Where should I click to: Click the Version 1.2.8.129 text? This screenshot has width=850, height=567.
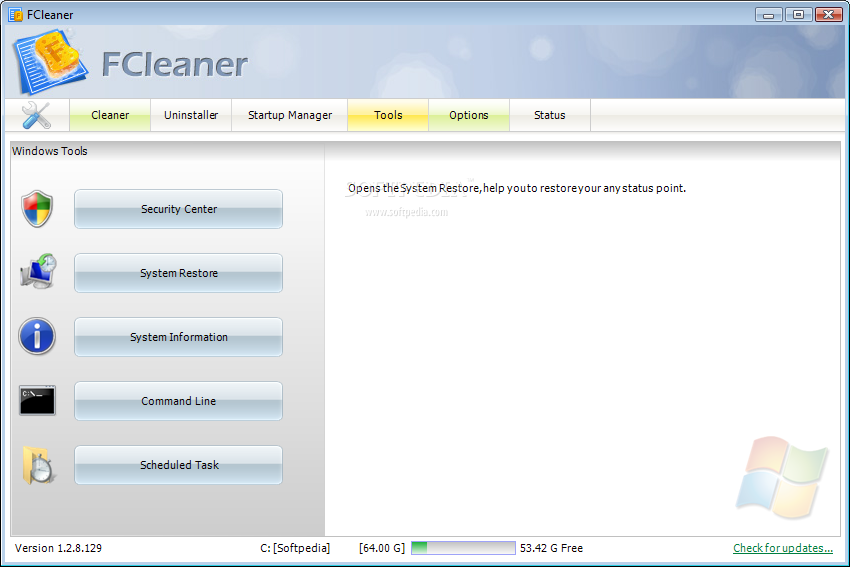pyautogui.click(x=58, y=548)
